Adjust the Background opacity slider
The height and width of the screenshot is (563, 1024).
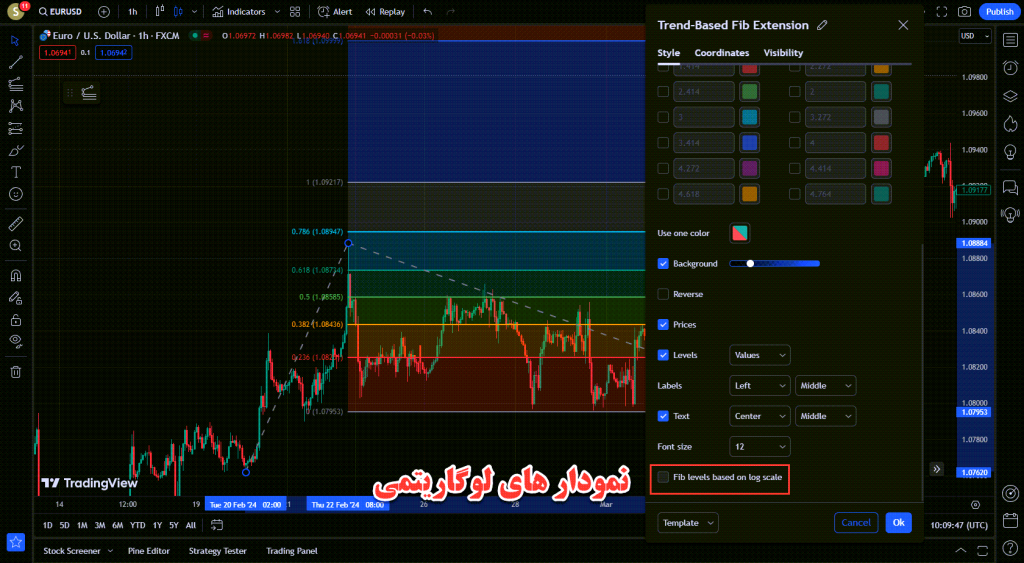pyautogui.click(x=775, y=264)
